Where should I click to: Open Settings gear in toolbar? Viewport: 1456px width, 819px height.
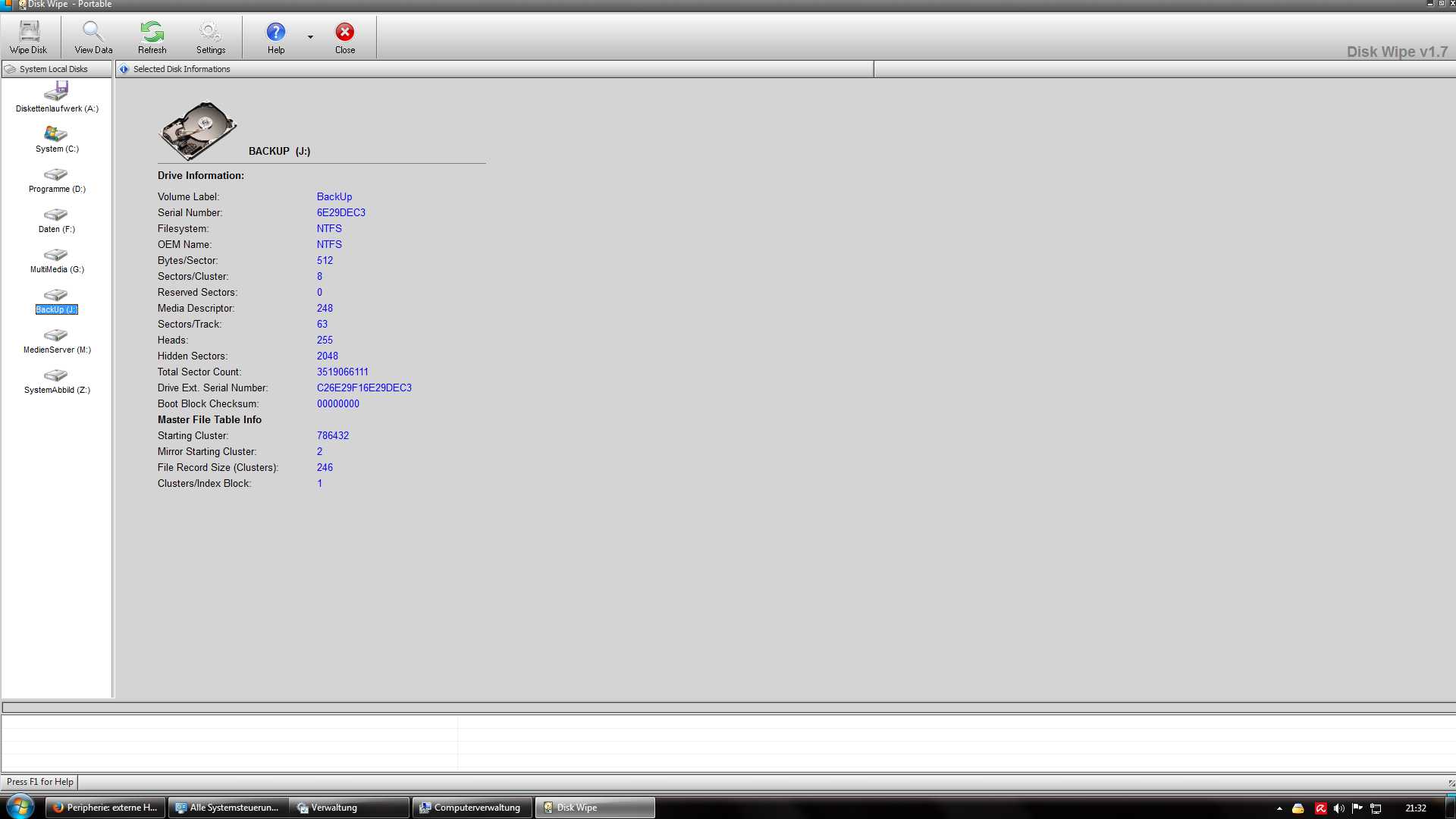210,36
